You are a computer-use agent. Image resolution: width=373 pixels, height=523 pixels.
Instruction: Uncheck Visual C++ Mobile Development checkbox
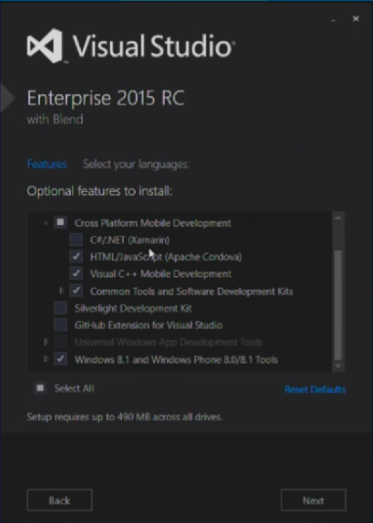[76, 274]
